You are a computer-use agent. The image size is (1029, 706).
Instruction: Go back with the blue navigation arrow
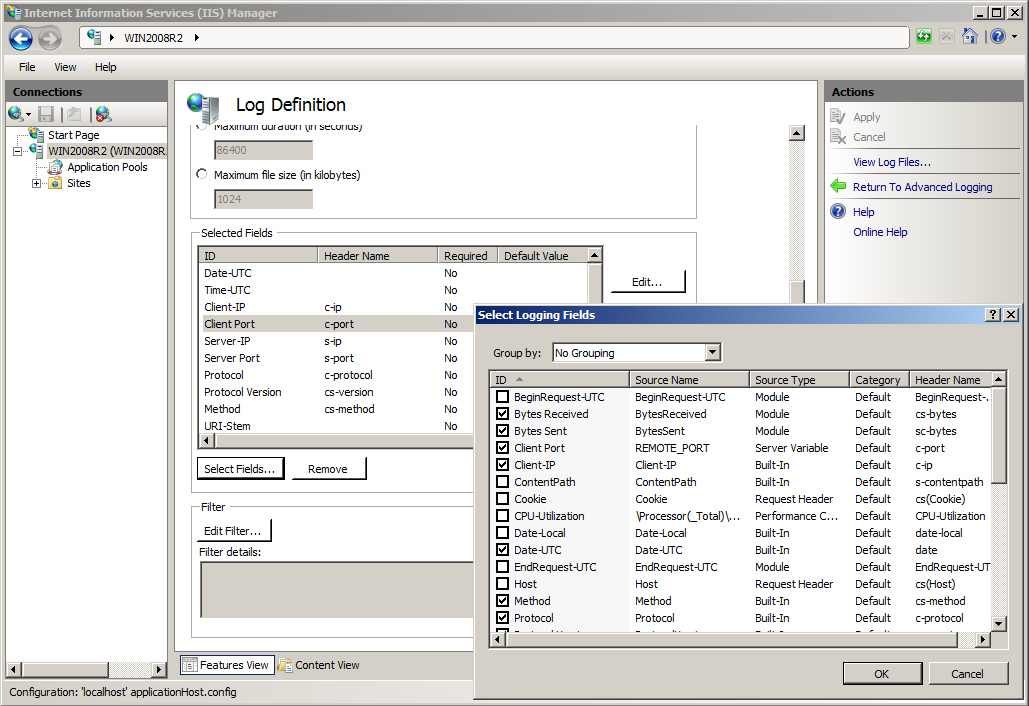20,39
